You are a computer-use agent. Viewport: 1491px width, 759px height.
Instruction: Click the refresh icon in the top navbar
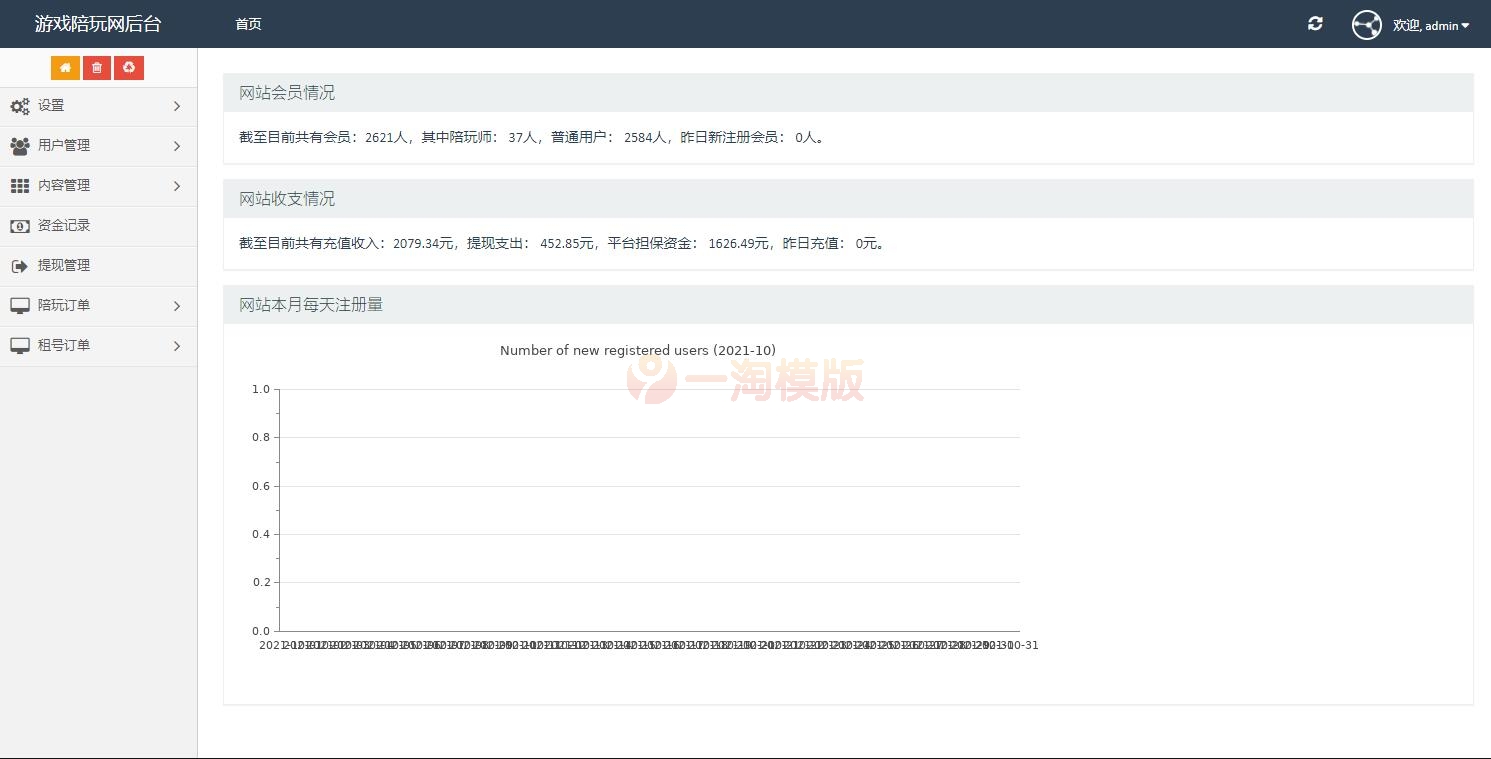click(x=1315, y=24)
